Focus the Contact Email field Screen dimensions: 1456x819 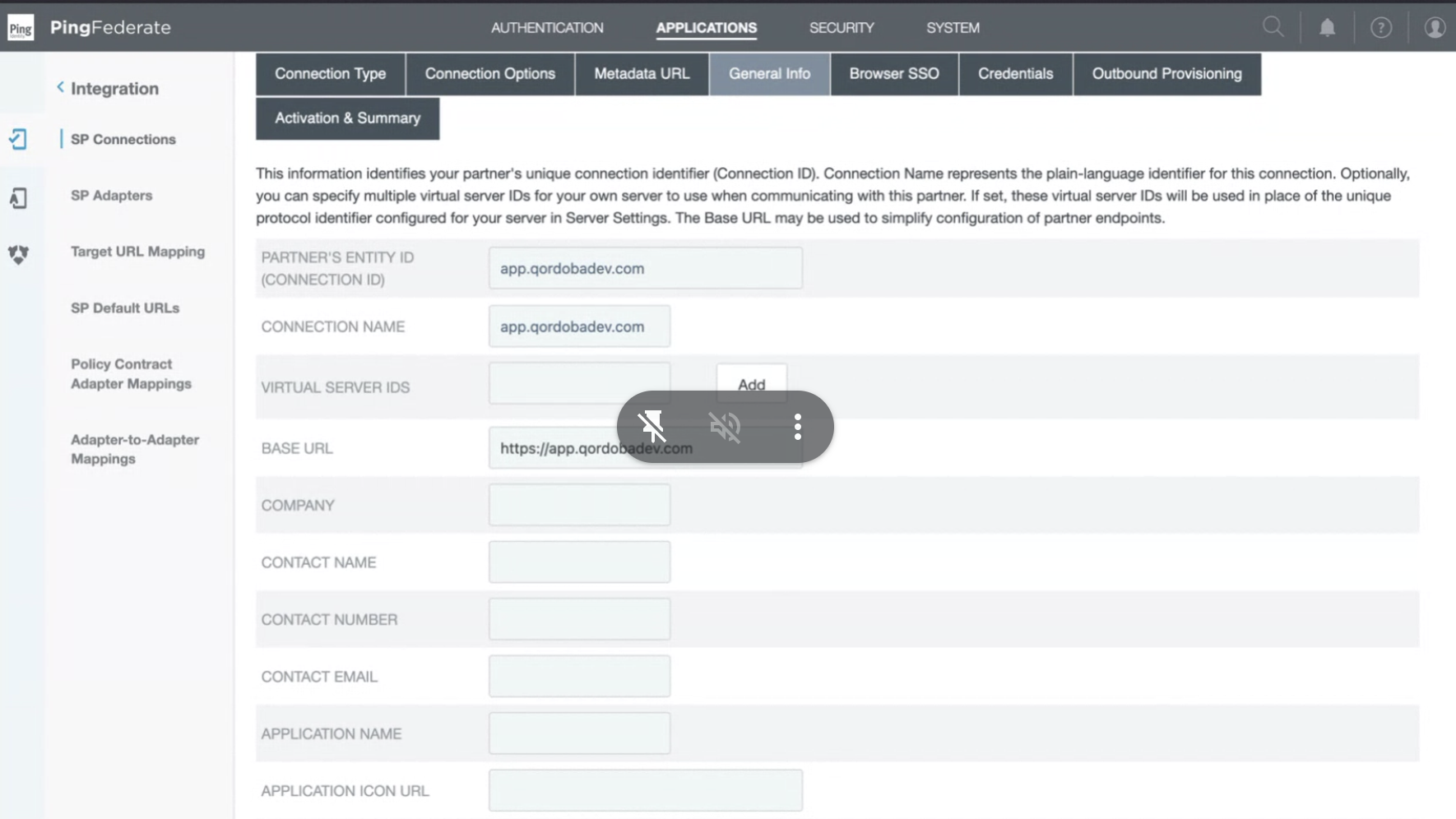580,677
